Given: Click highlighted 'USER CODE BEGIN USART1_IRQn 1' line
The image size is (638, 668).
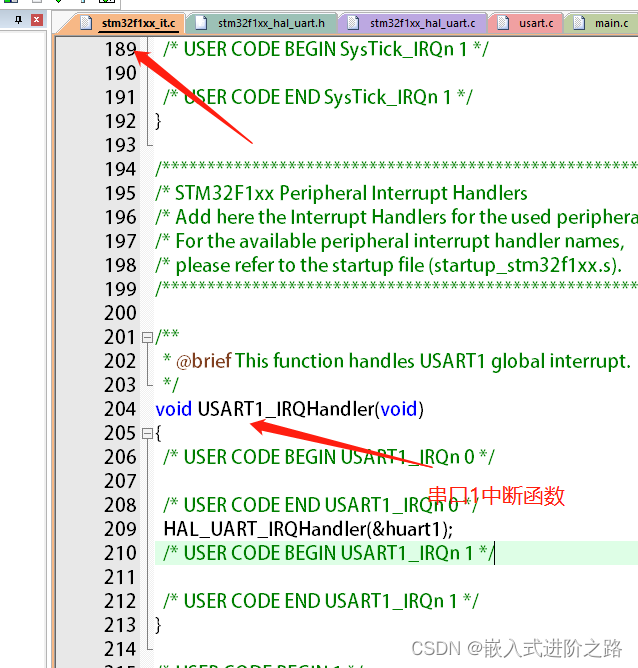Looking at the screenshot, I should pyautogui.click(x=397, y=553).
